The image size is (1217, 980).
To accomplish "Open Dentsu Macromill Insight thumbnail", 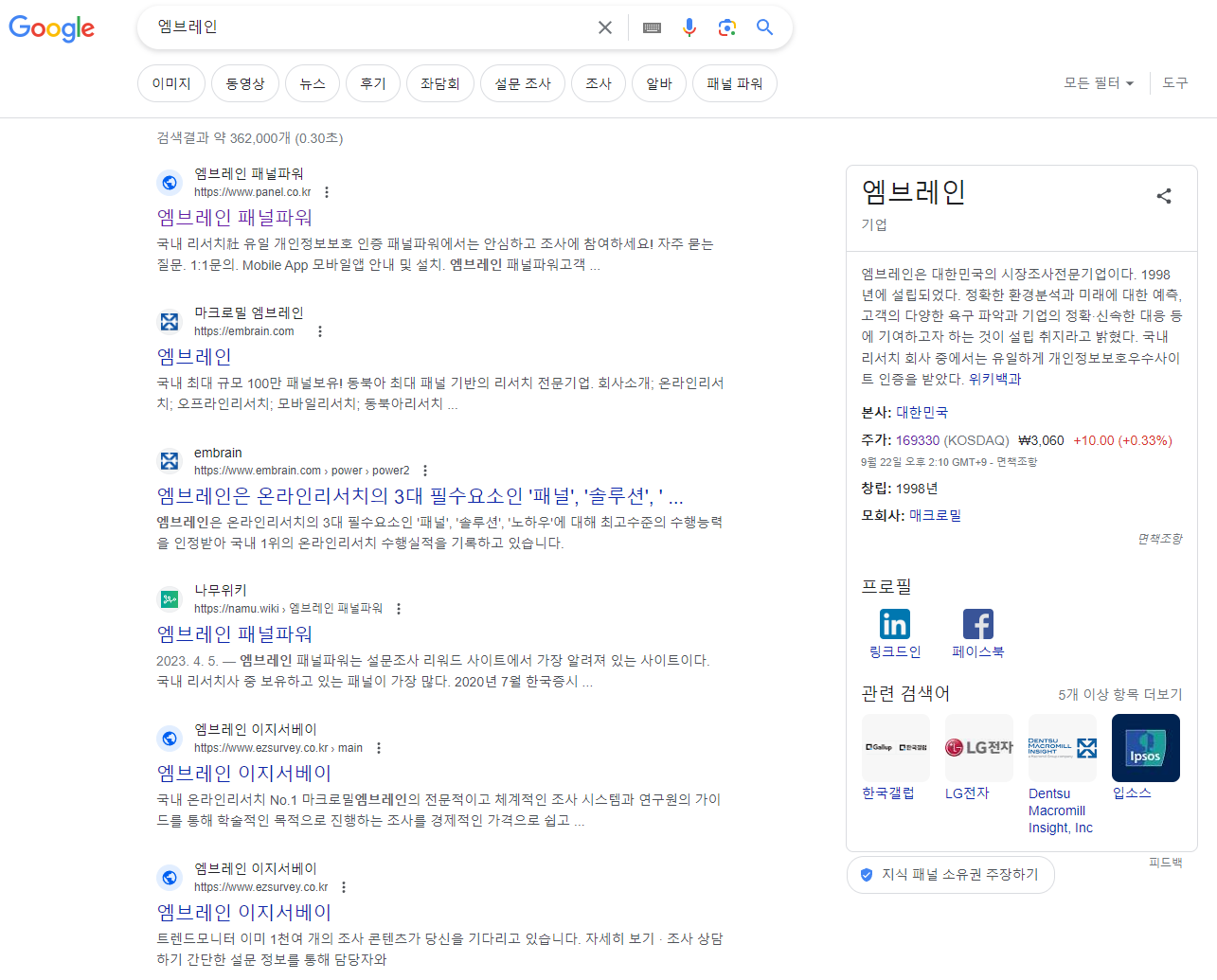I will (1063, 748).
